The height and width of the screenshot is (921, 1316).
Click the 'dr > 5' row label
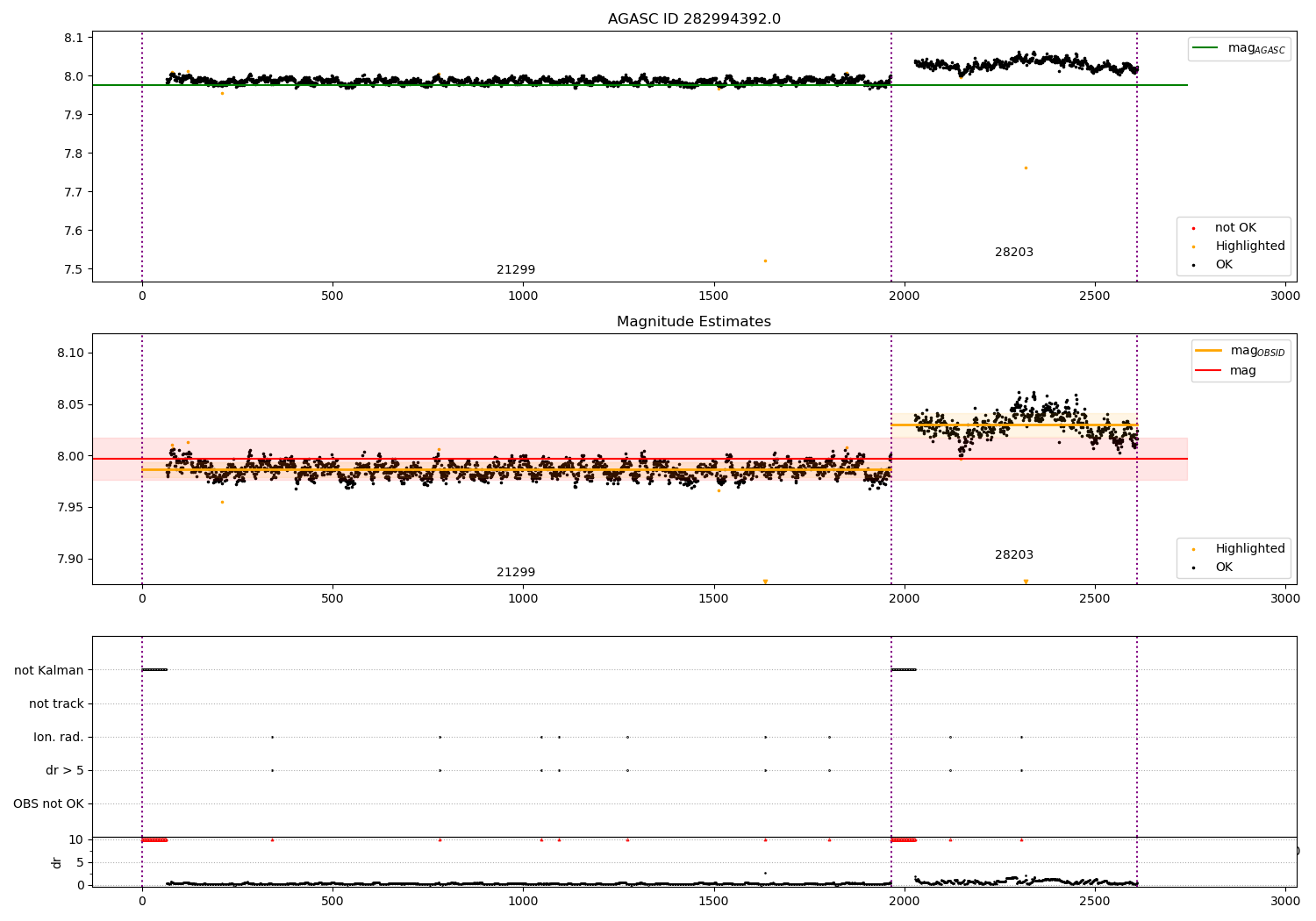[65, 771]
